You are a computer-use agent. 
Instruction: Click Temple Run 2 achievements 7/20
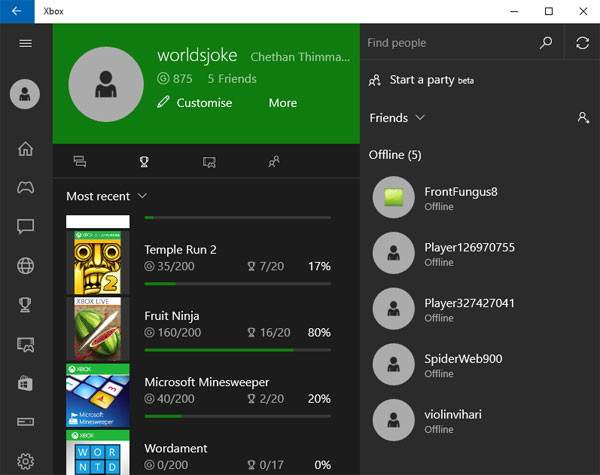266,266
